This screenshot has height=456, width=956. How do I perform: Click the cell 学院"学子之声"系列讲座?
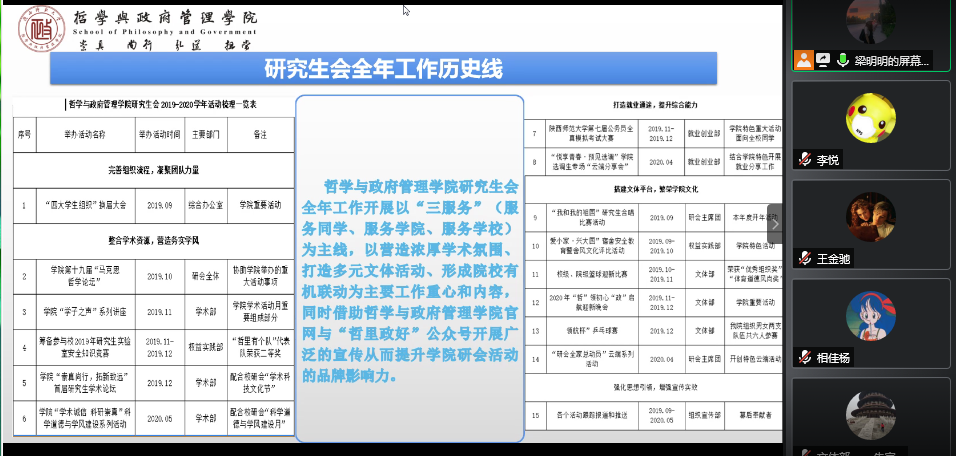pyautogui.click(x=85, y=312)
